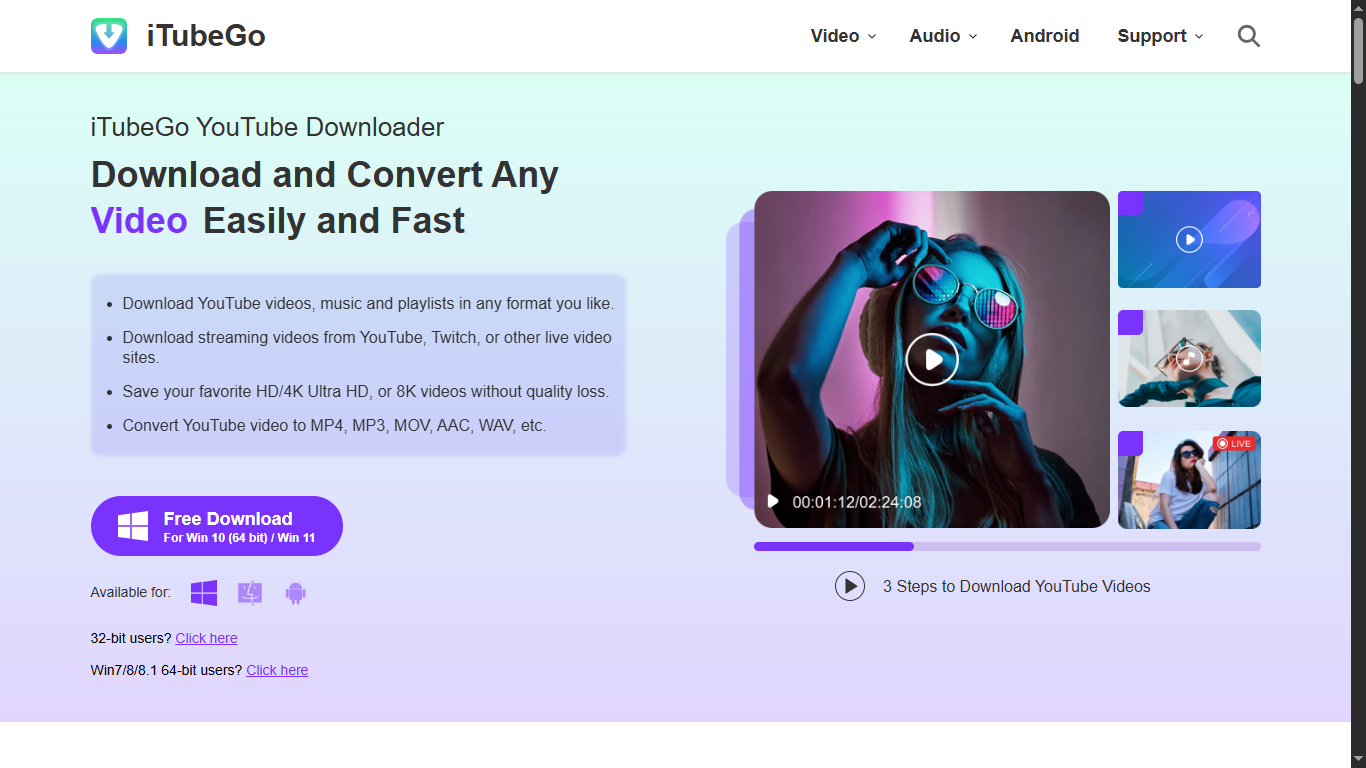The height and width of the screenshot is (768, 1366).
Task: Click 32-bit users Click here link
Action: (x=206, y=638)
